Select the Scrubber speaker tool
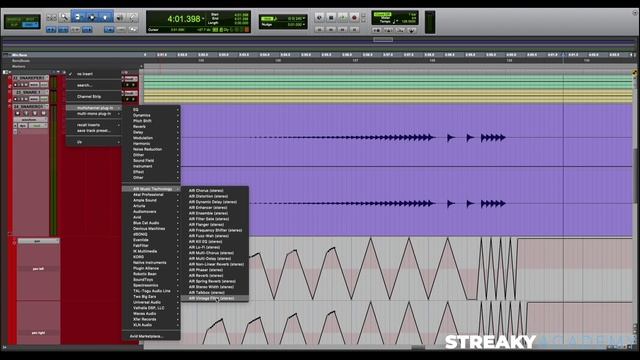The width and height of the screenshot is (640, 360). click(x=120, y=17)
